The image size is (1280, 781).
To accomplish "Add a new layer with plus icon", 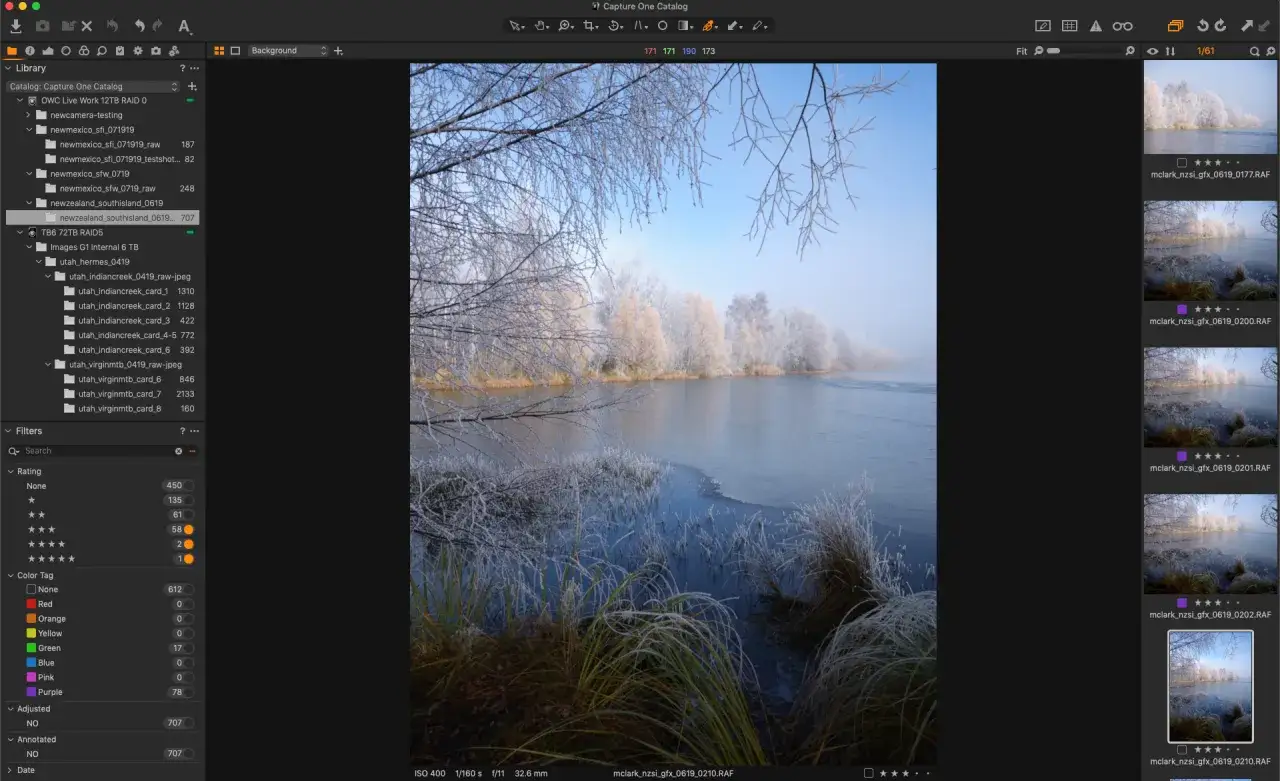I will point(338,50).
